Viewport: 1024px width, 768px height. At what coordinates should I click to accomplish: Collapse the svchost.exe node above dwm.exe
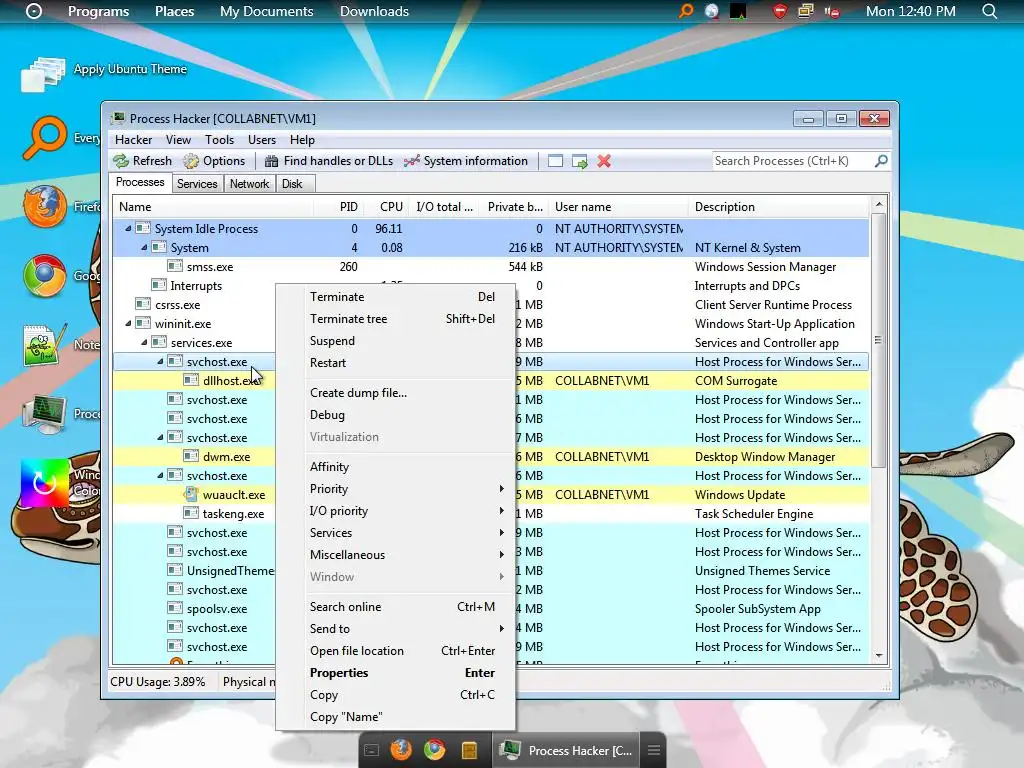click(160, 438)
